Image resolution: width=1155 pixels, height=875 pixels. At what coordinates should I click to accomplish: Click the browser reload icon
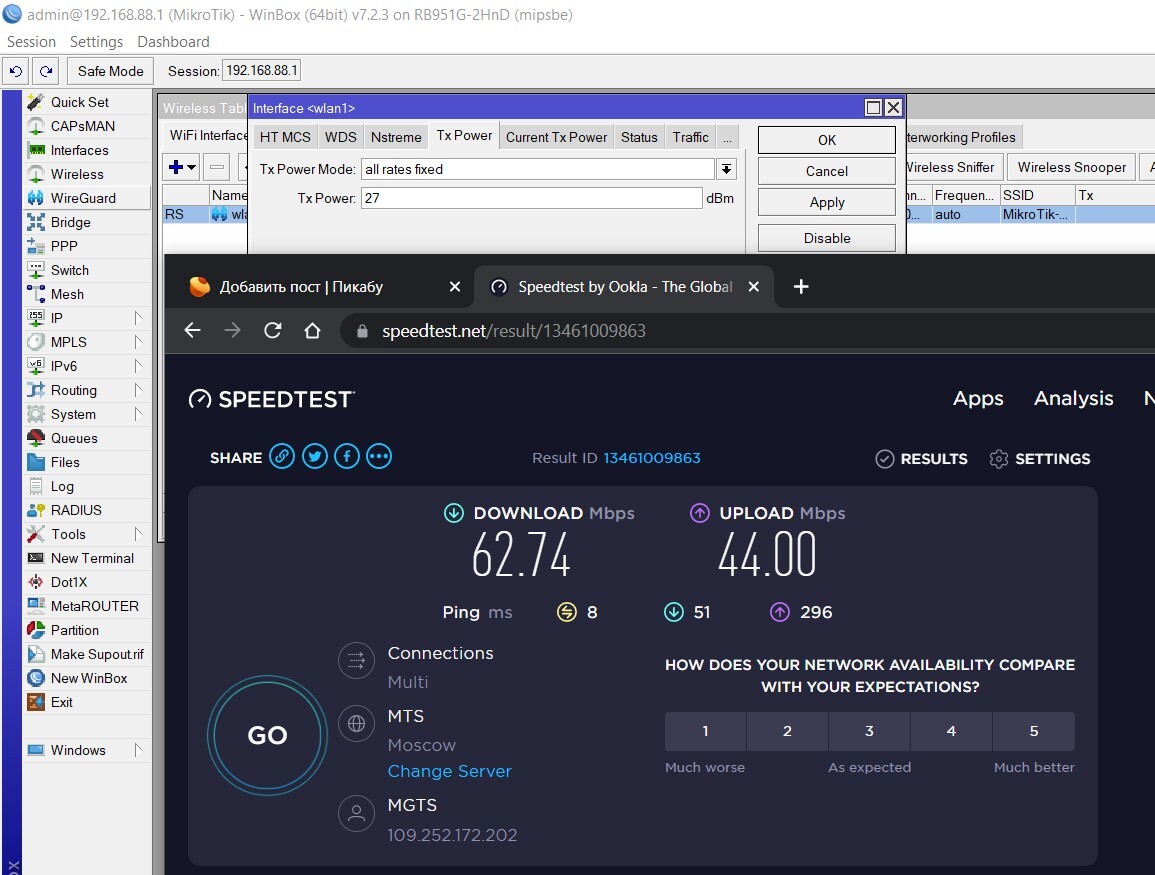click(272, 331)
